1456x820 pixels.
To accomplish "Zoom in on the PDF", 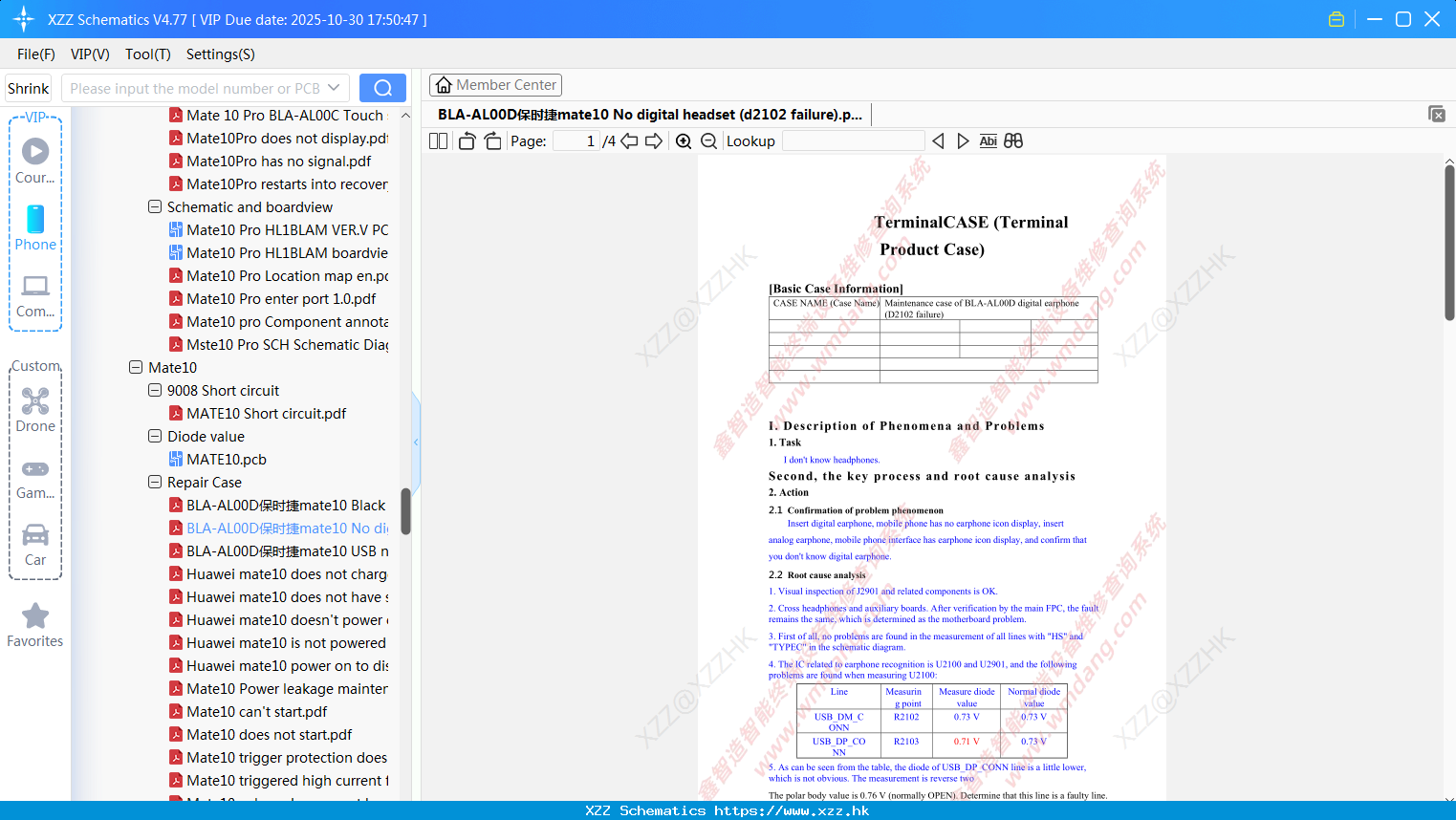I will click(684, 140).
